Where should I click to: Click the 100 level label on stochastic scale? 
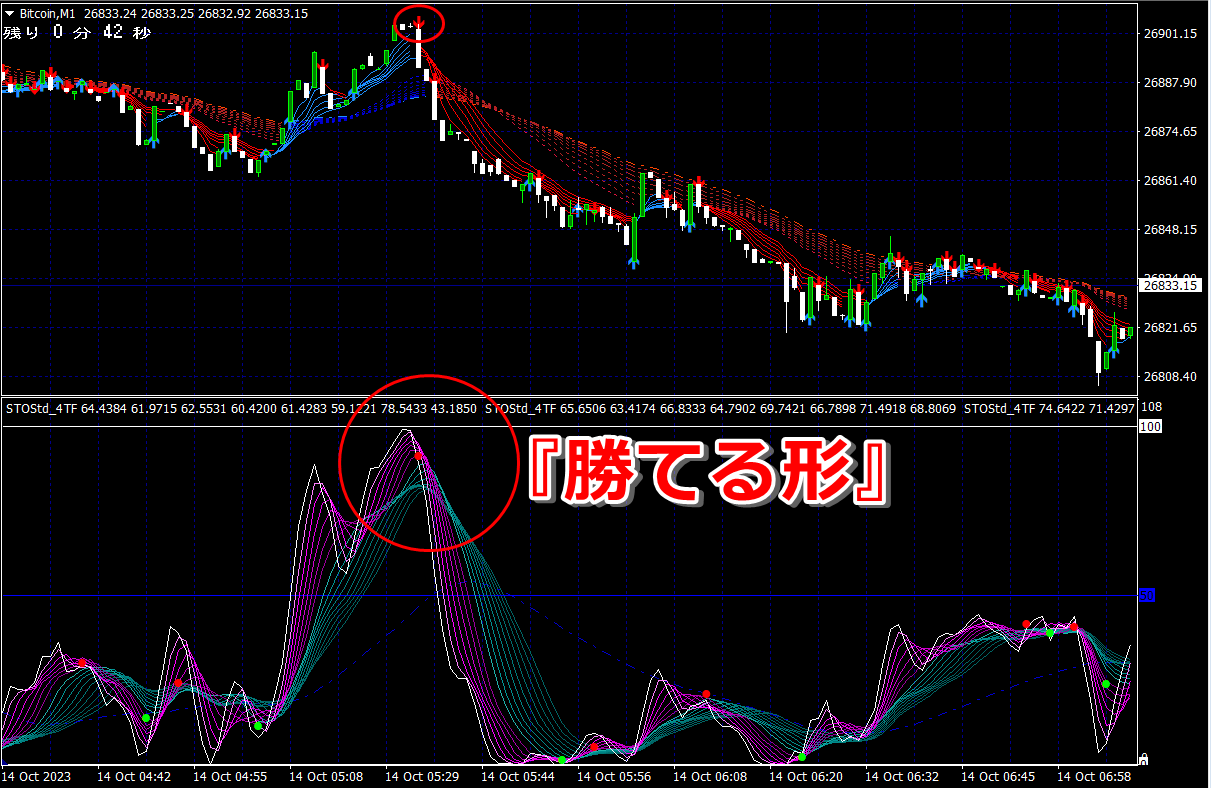[x=1150, y=427]
